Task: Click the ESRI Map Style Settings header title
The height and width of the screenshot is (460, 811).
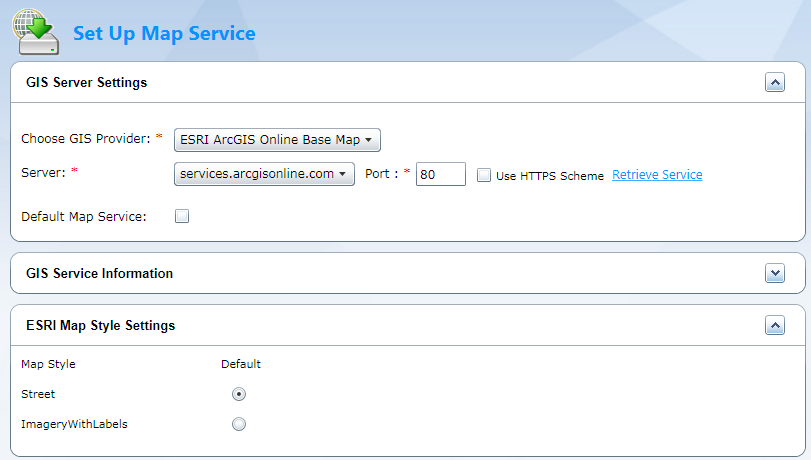Action: [101, 325]
